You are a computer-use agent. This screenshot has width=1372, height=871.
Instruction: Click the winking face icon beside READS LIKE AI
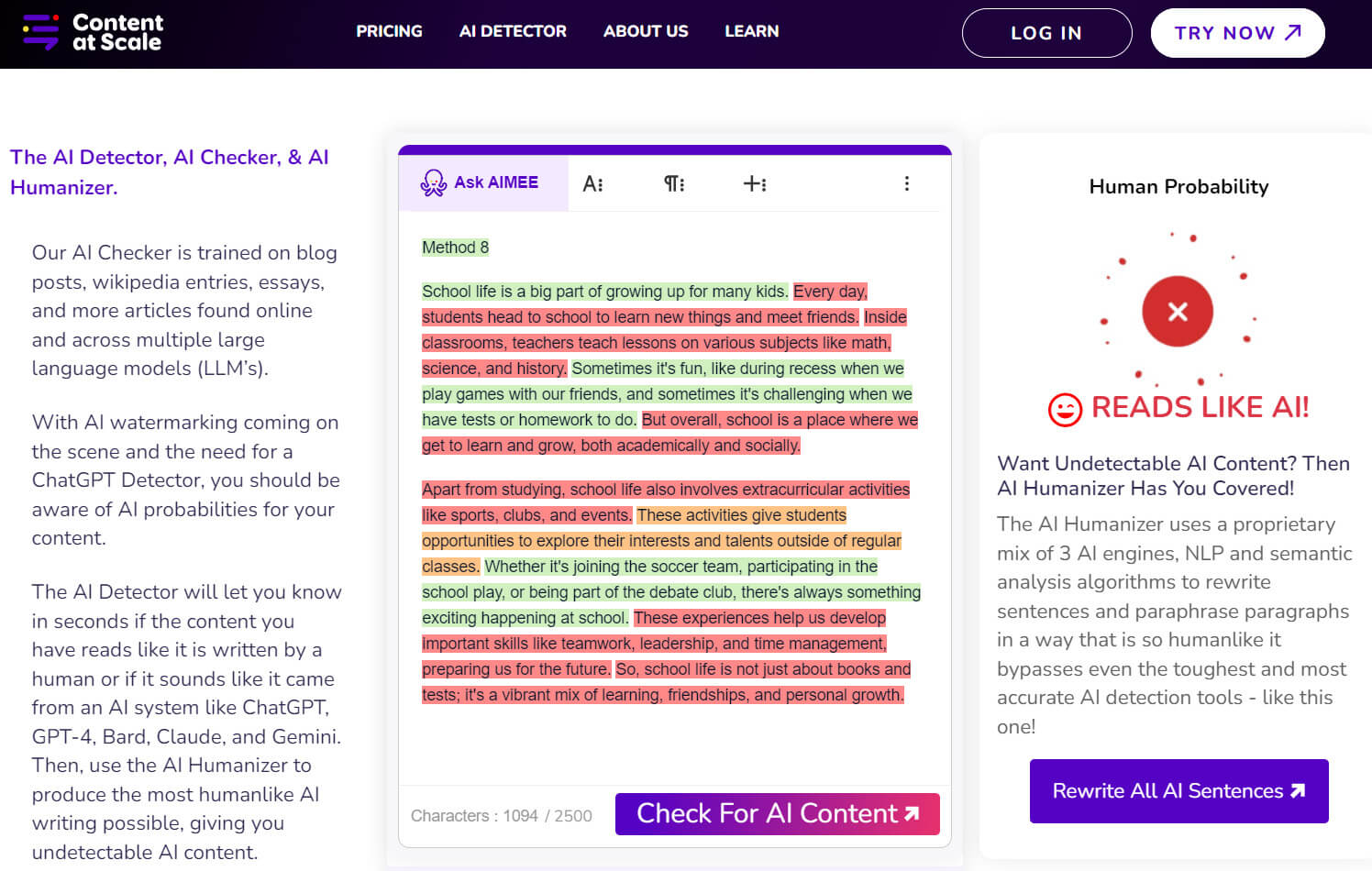[x=1065, y=409]
